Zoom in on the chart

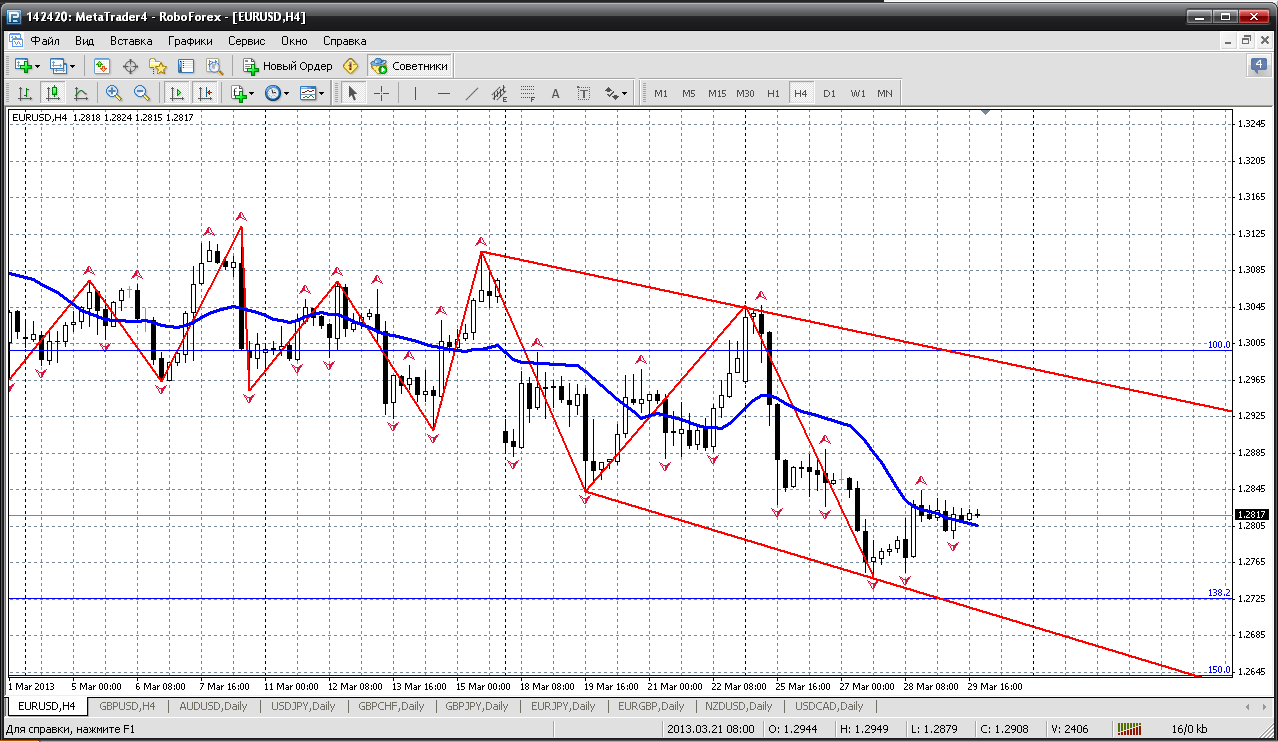tap(113, 93)
